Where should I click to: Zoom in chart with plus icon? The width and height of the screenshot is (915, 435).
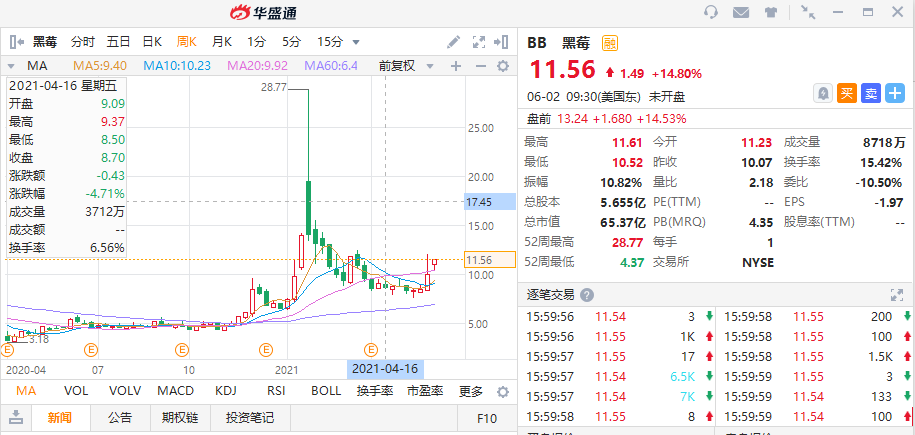tap(456, 67)
